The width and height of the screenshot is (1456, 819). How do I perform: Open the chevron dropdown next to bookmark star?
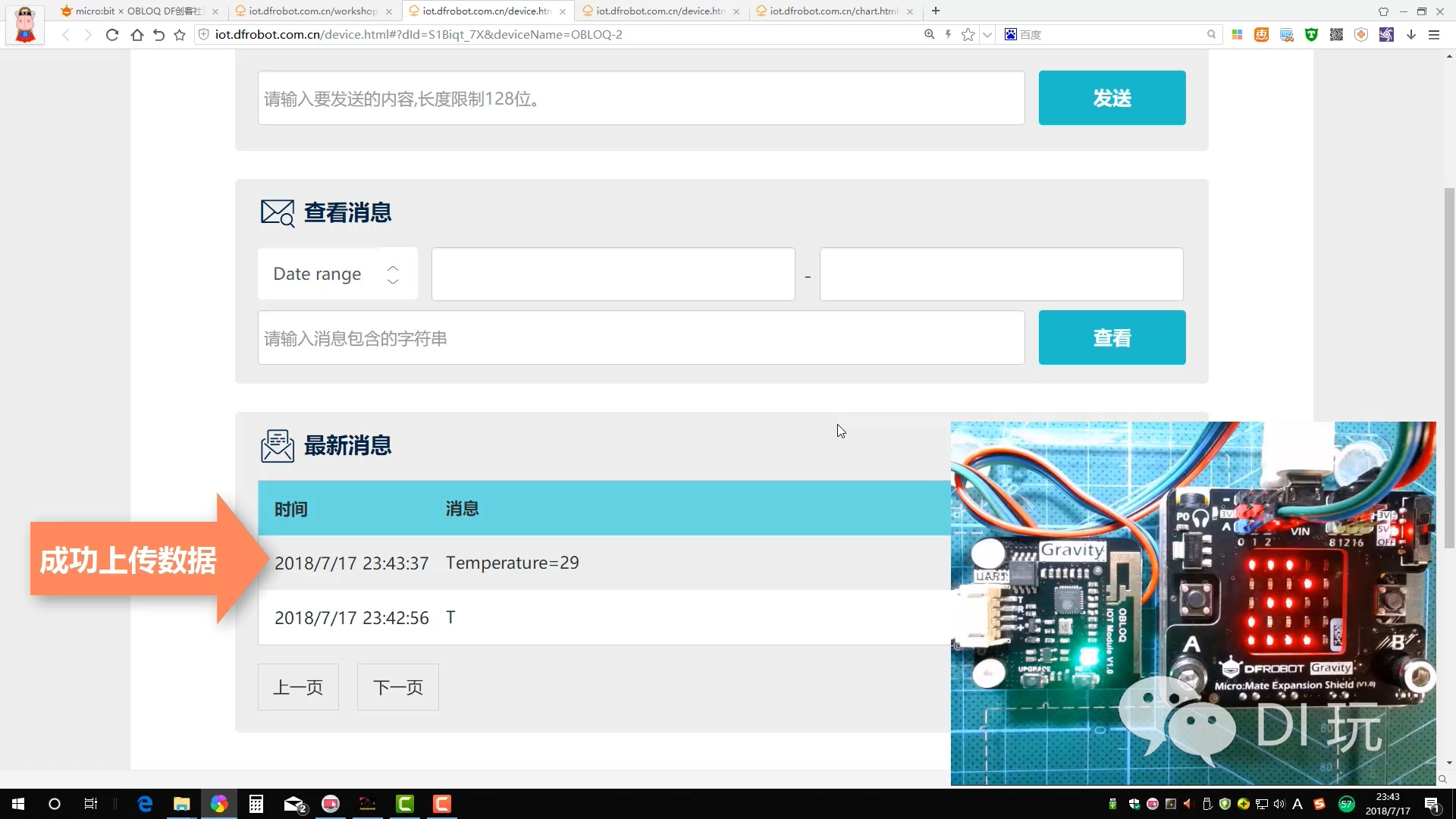(x=987, y=34)
